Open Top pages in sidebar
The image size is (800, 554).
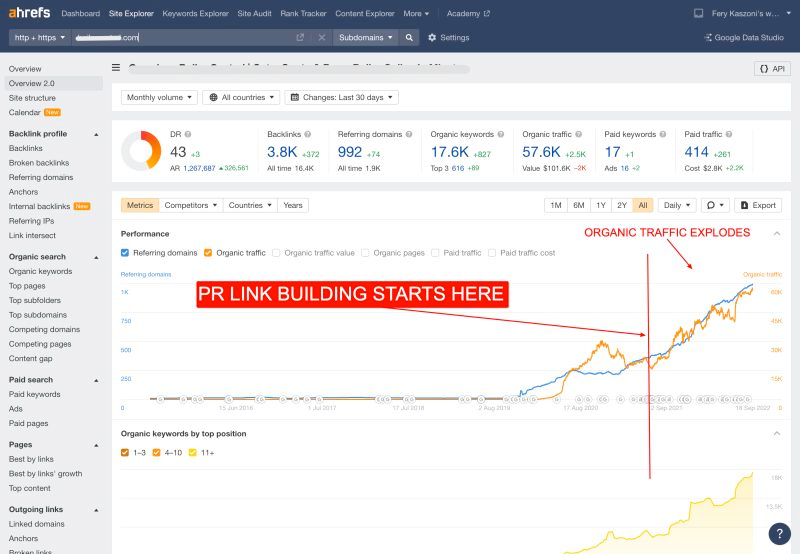pos(27,286)
